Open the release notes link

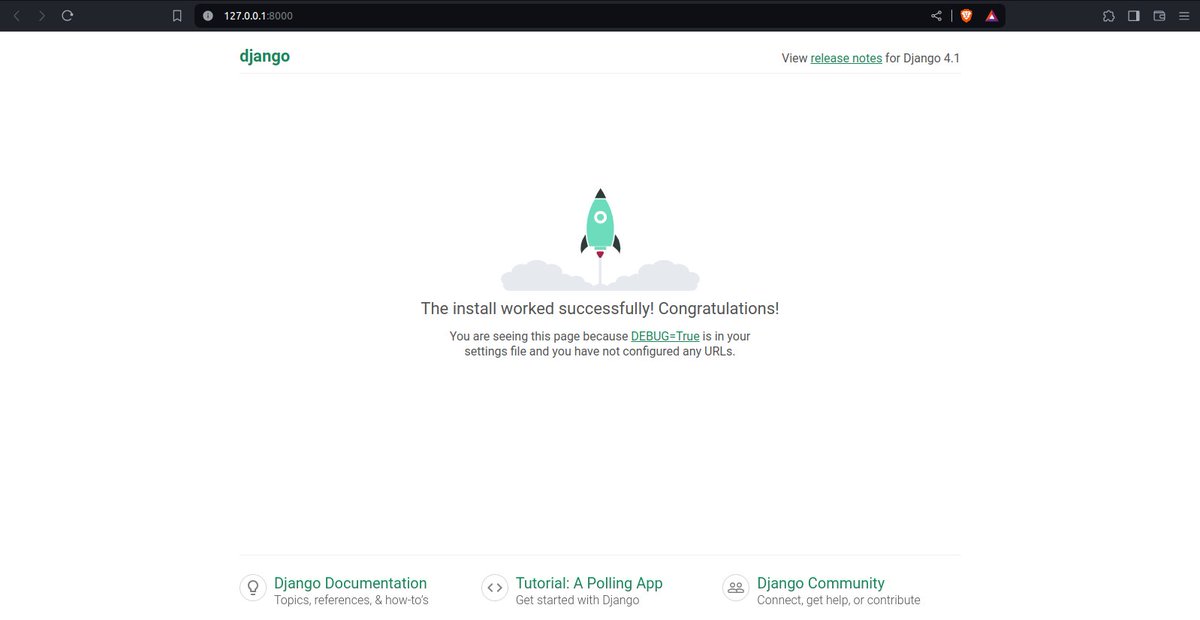click(846, 58)
